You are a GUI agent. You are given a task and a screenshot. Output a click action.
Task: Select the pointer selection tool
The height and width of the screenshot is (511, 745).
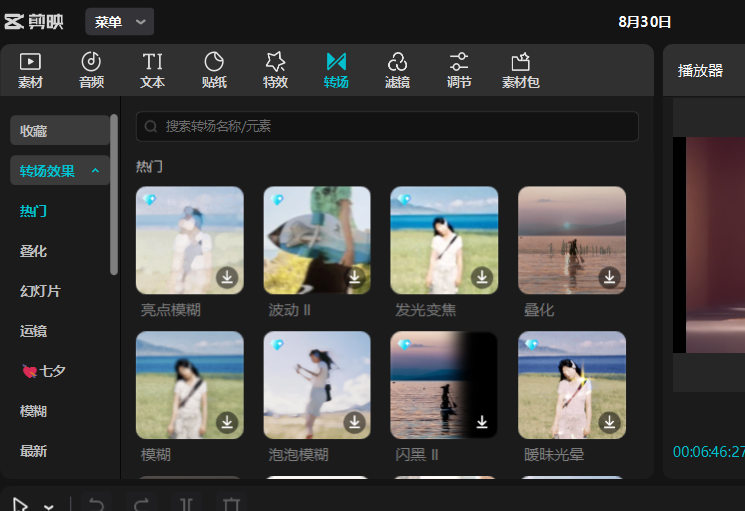pyautogui.click(x=20, y=504)
